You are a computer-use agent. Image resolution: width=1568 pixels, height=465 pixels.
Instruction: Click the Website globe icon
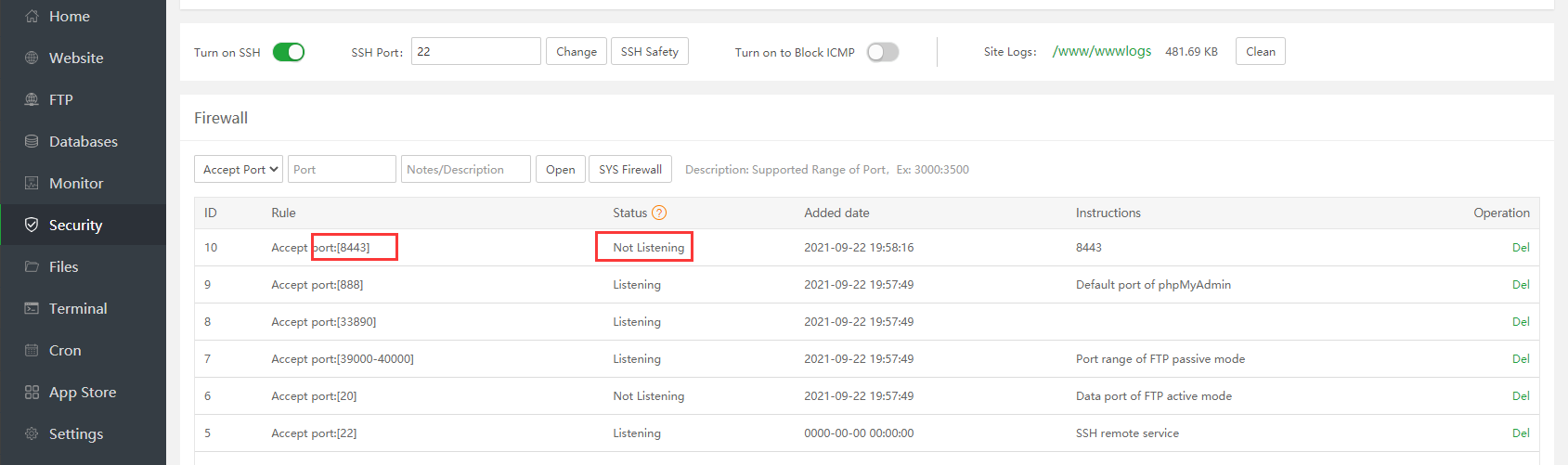32,58
